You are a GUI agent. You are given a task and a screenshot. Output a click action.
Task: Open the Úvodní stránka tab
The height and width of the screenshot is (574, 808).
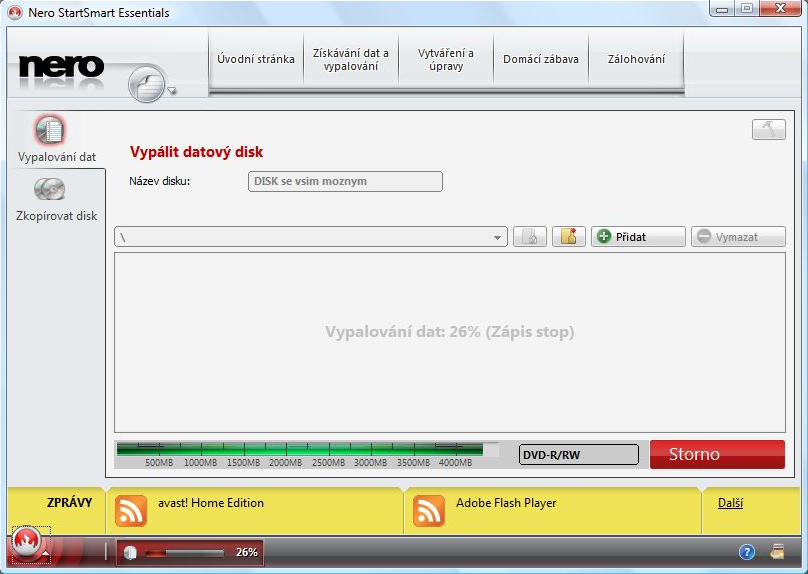[256, 59]
